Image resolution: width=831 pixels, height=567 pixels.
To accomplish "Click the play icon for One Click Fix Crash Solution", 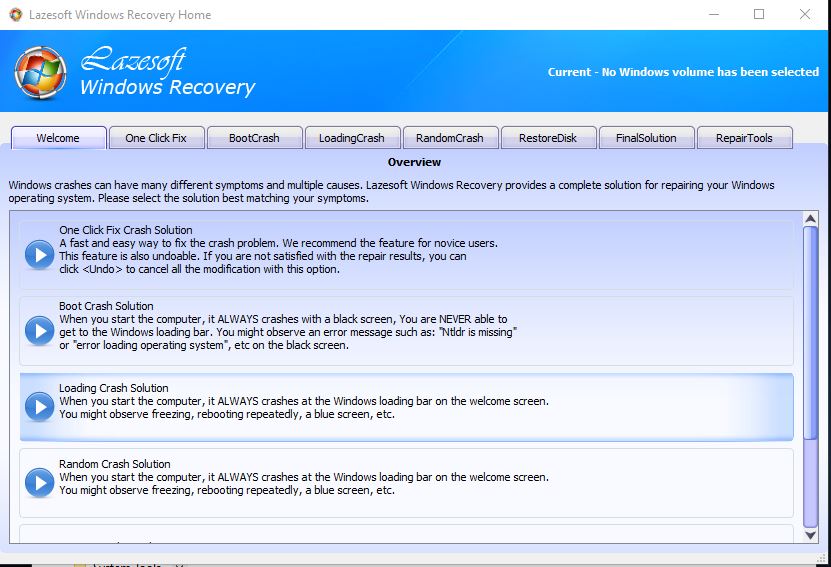I will (40, 255).
